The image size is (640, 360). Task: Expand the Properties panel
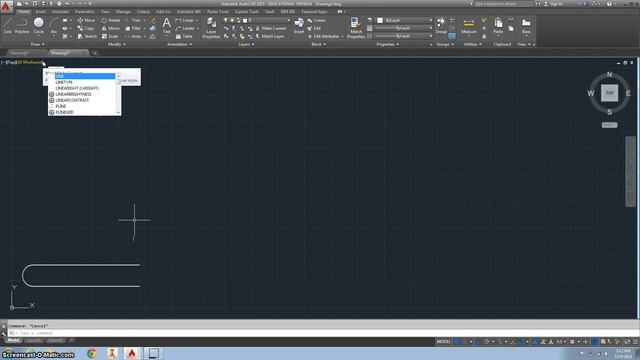388,44
